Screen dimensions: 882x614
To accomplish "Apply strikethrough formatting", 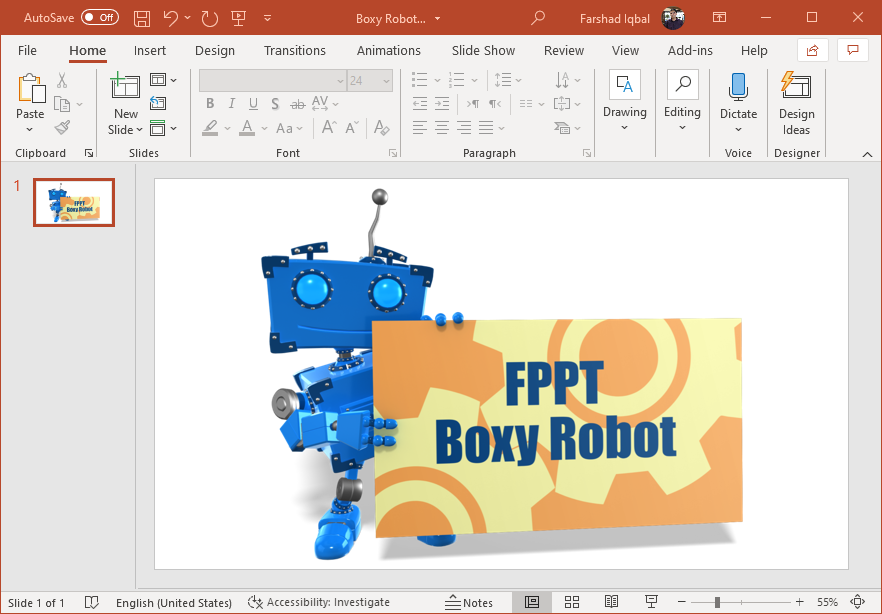I will point(297,103).
